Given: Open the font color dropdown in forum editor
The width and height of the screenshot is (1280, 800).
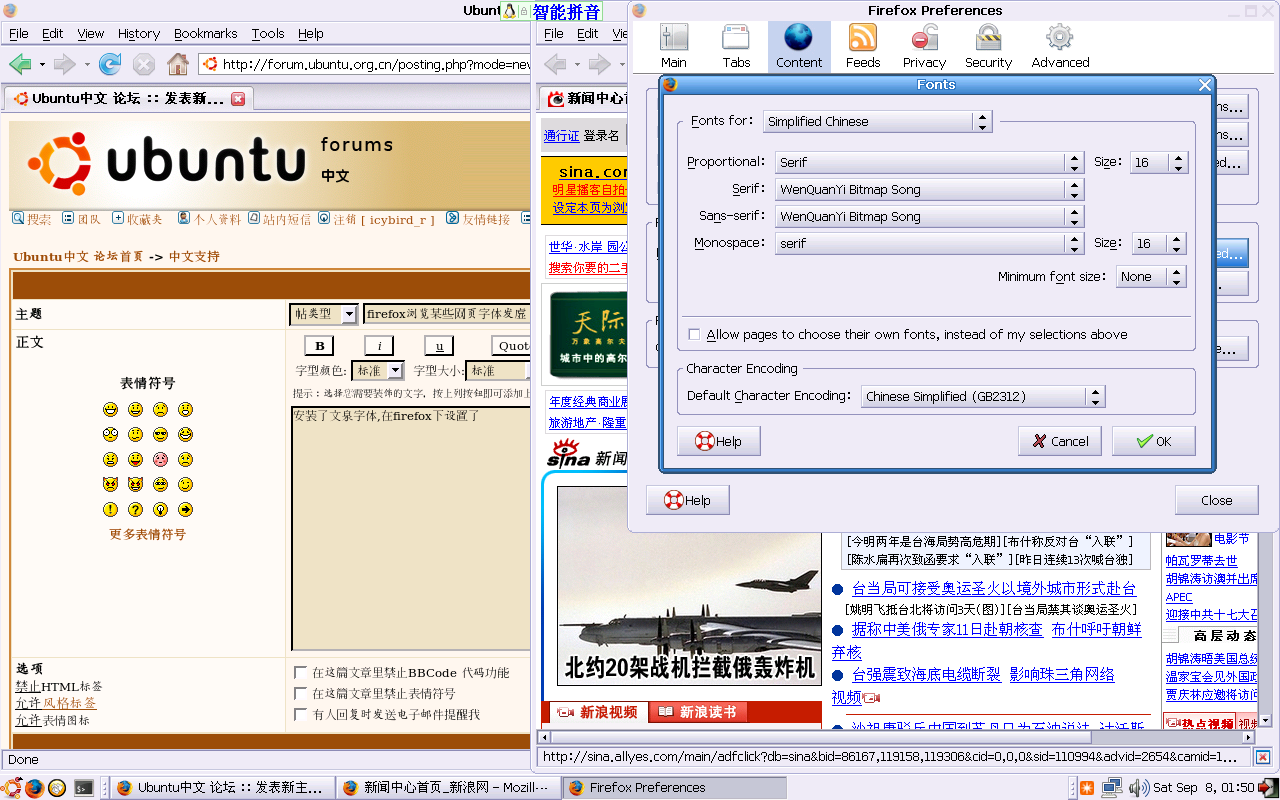Looking at the screenshot, I should pos(377,371).
